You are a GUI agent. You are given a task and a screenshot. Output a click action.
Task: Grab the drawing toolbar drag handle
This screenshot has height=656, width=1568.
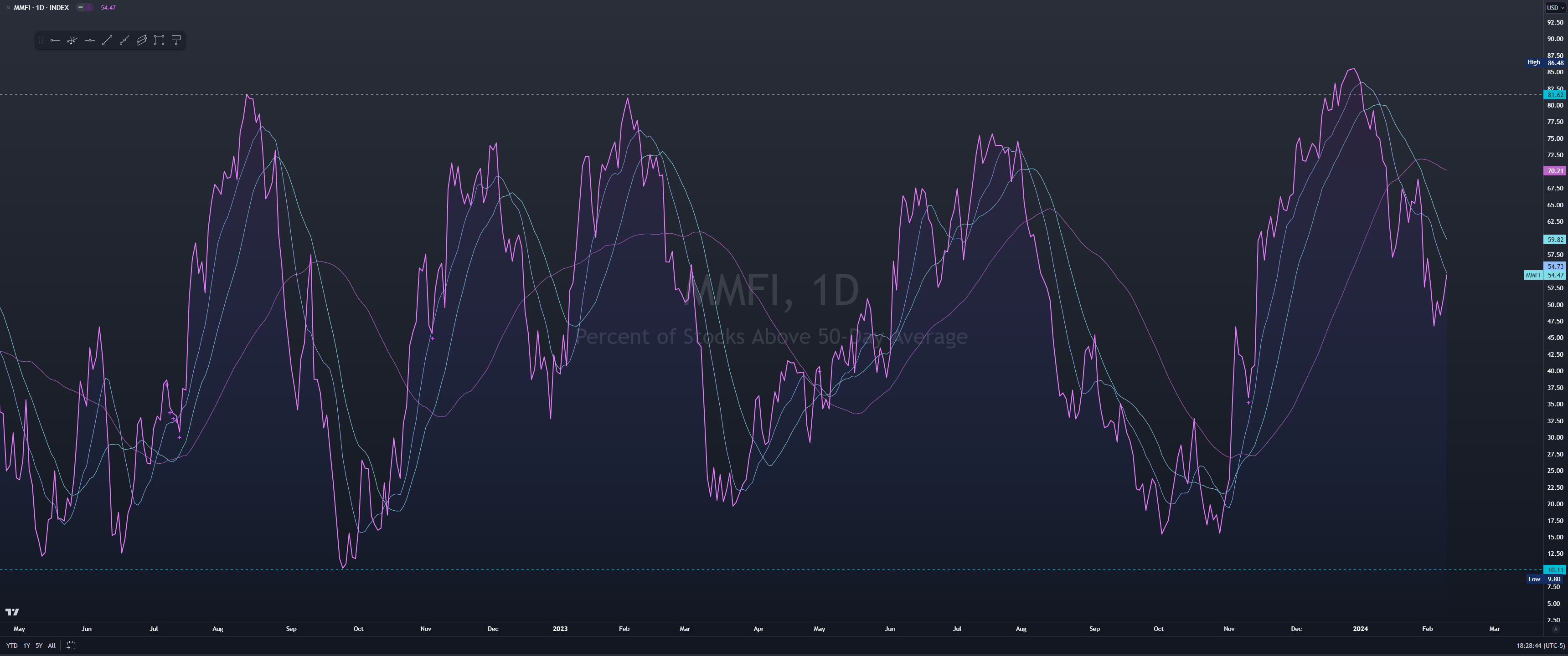(x=41, y=40)
